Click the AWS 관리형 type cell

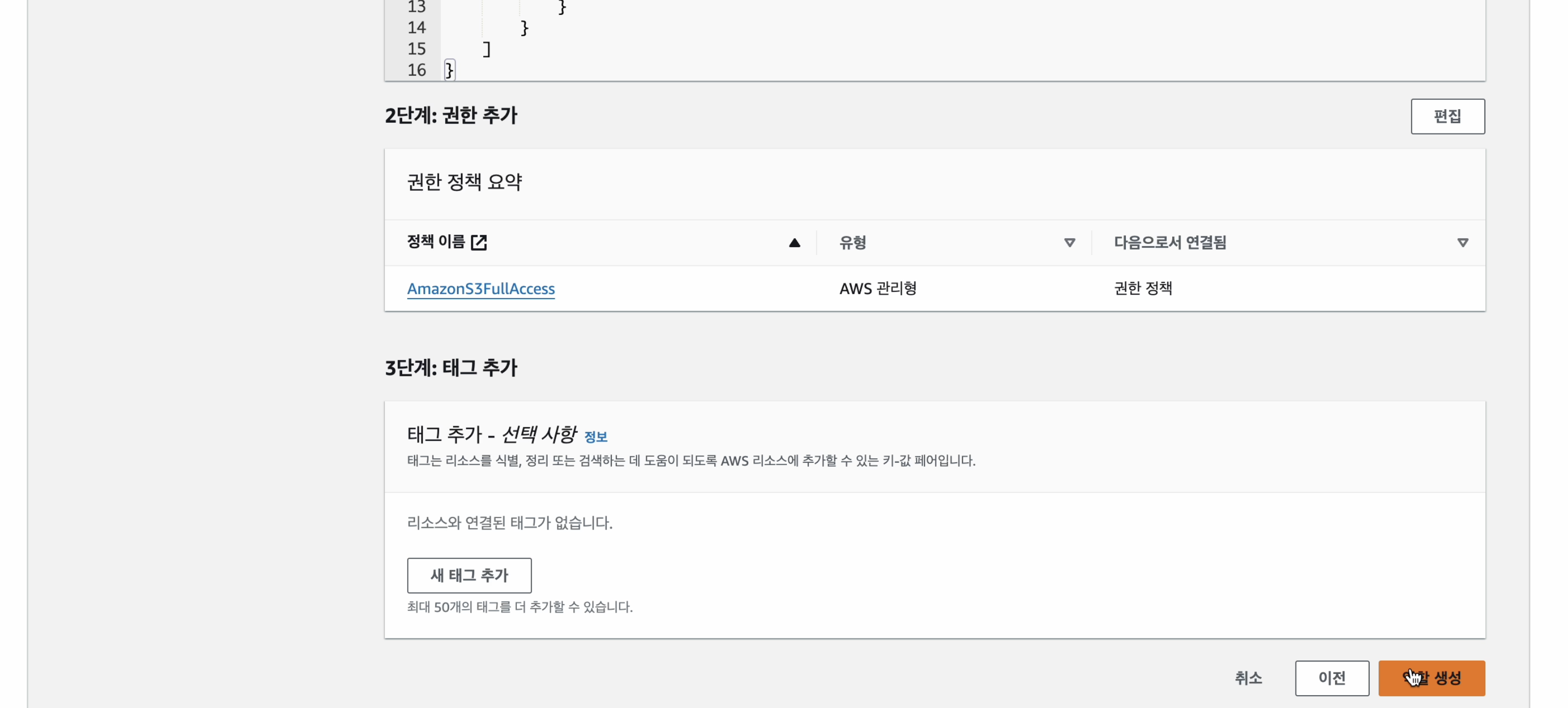(x=878, y=289)
